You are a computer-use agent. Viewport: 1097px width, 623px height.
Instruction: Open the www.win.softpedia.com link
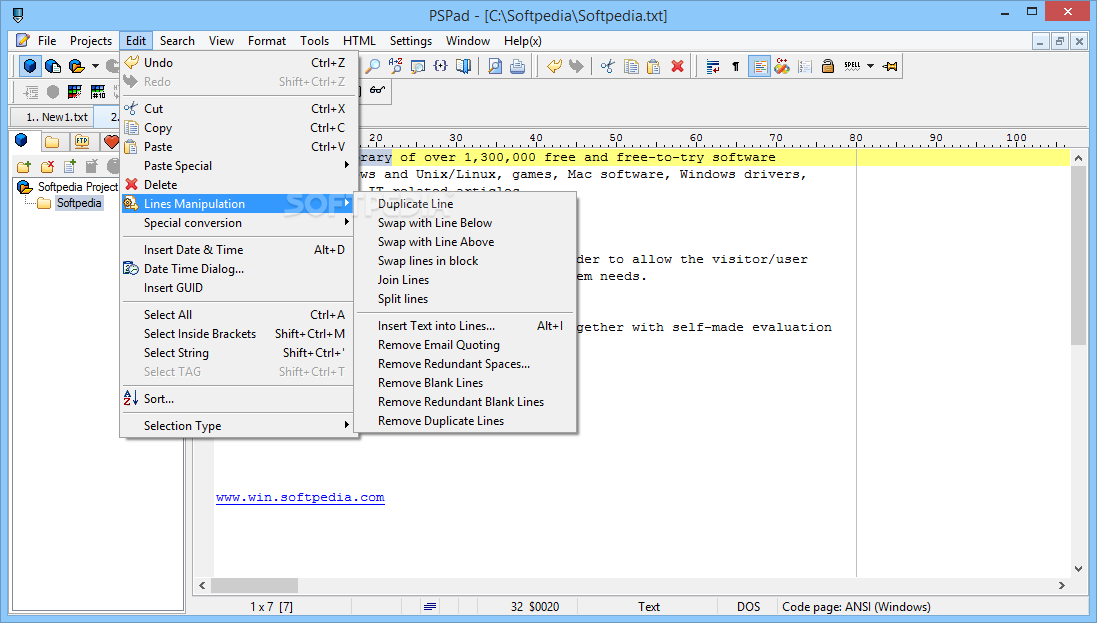(x=300, y=497)
